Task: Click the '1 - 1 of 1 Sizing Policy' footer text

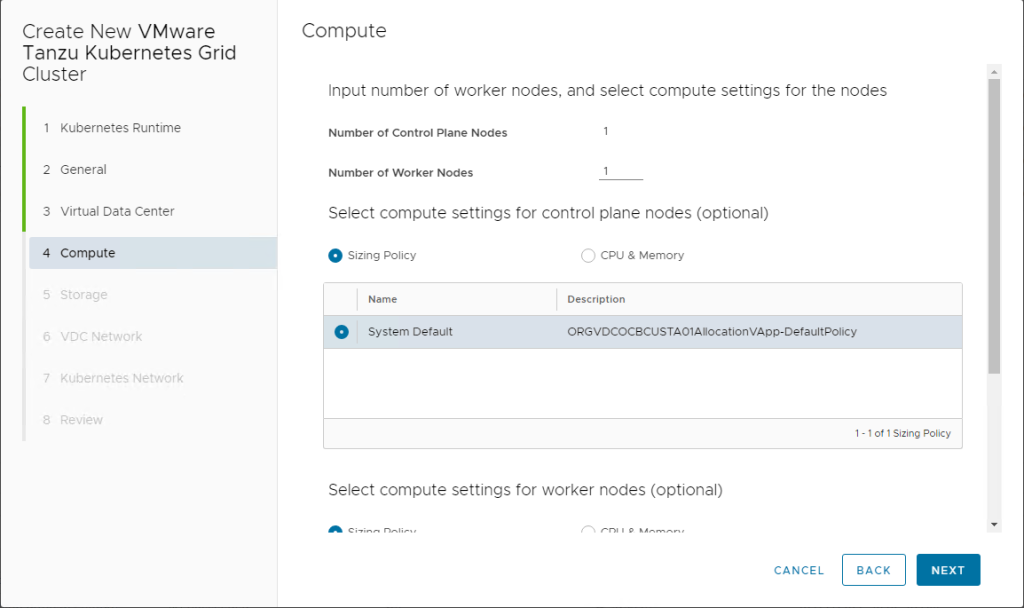Action: 903,433
